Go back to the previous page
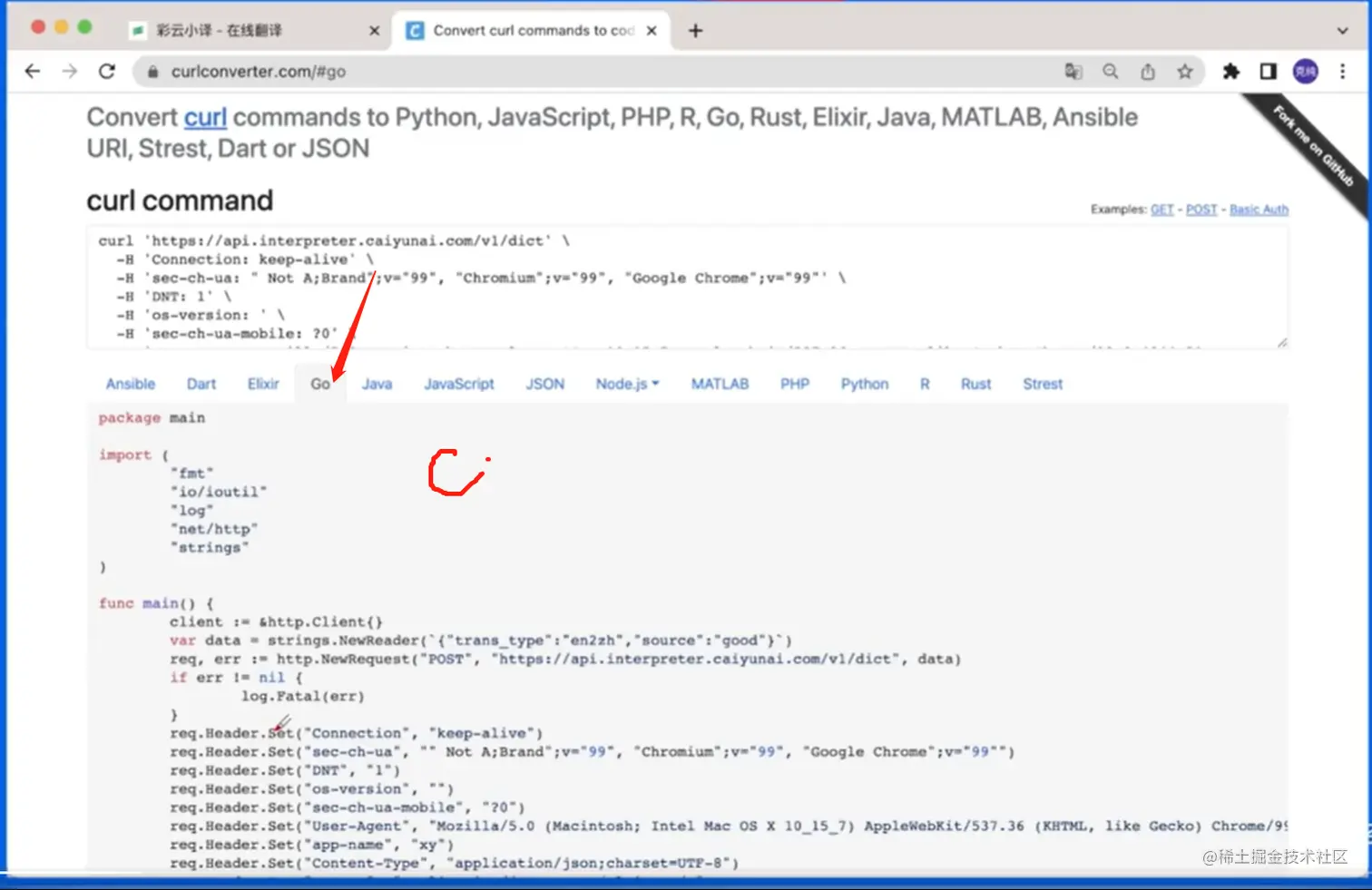Image resolution: width=1372 pixels, height=890 pixels. pyautogui.click(x=33, y=72)
